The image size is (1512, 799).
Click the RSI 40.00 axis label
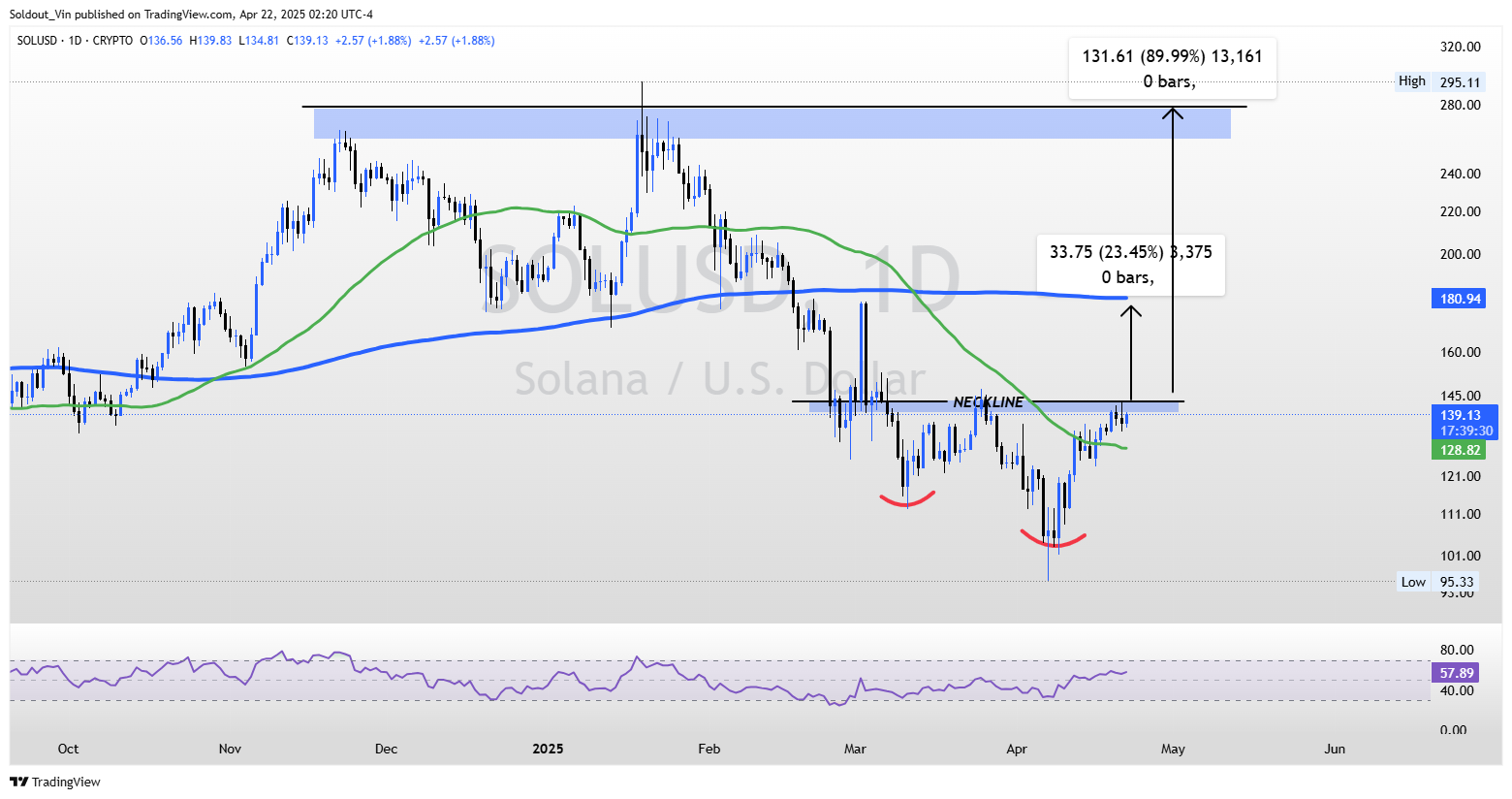(x=1457, y=690)
